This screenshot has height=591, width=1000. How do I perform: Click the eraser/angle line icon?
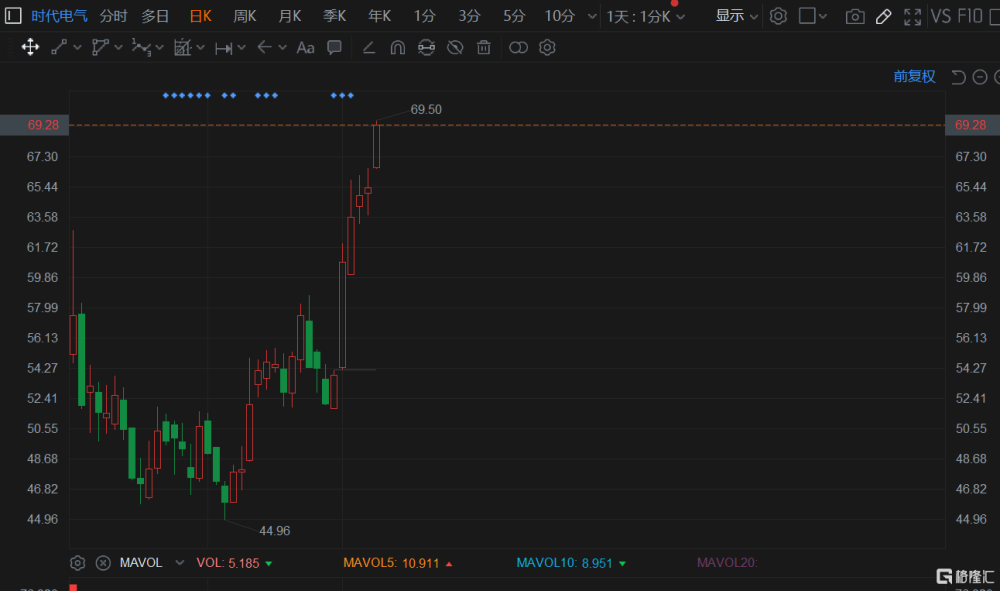coord(369,47)
